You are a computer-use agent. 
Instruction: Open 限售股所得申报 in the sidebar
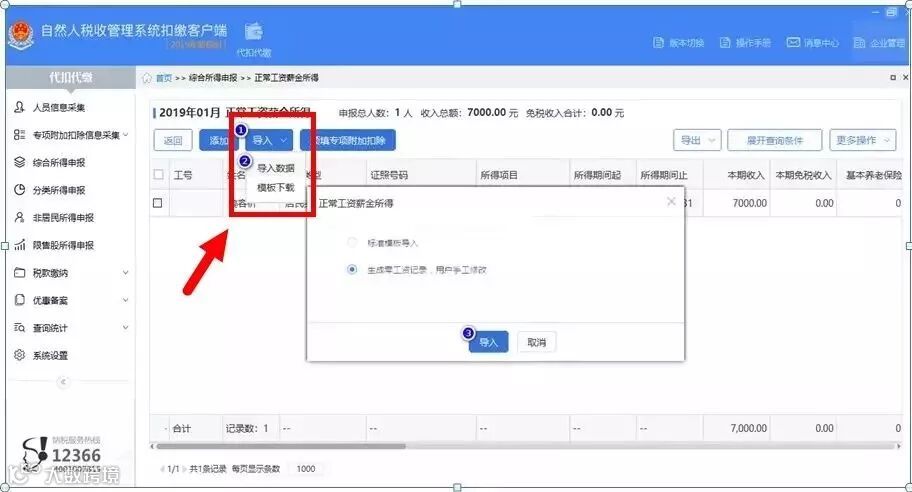click(x=63, y=245)
